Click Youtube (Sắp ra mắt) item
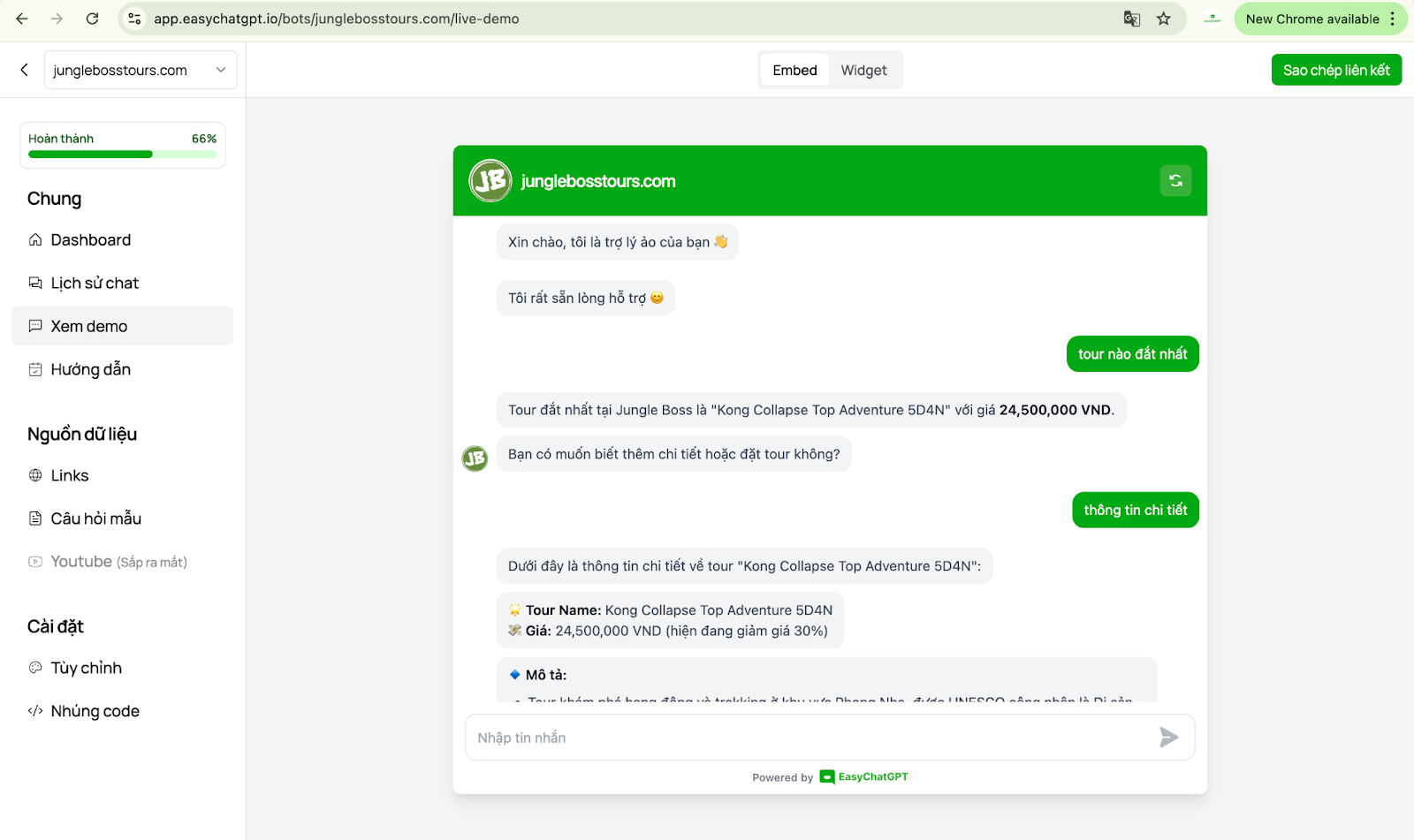This screenshot has width=1414, height=840. [122, 562]
